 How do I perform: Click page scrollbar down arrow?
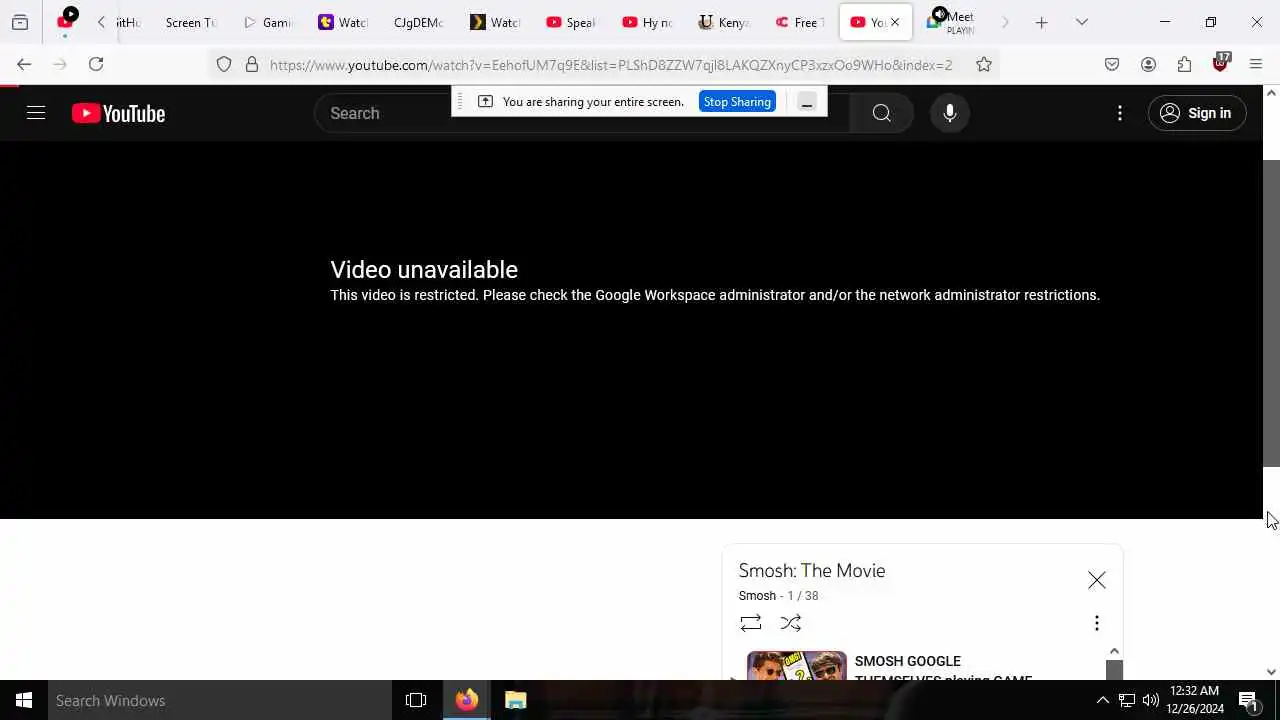(x=1271, y=672)
